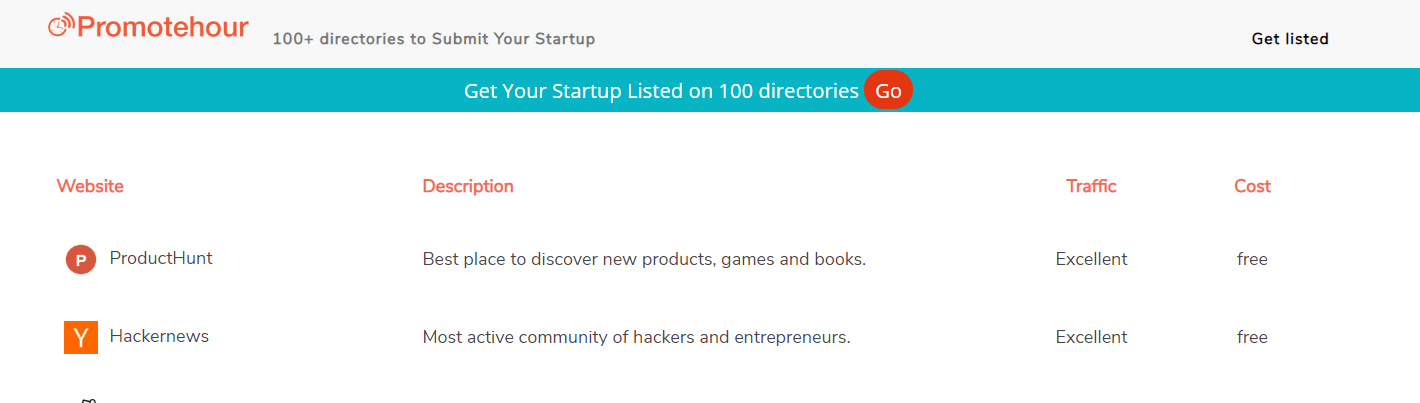The height and width of the screenshot is (403, 1420).
Task: Click the Hackernews description about hackers
Action: [x=636, y=337]
